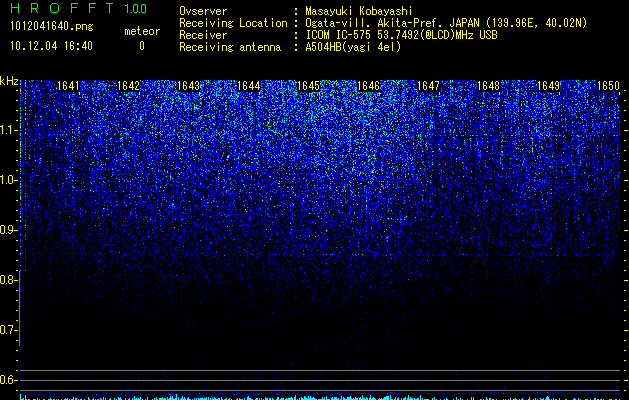Viewport: 629px width, 400px height.
Task: Click the 1648 time marker
Action: coord(489,86)
